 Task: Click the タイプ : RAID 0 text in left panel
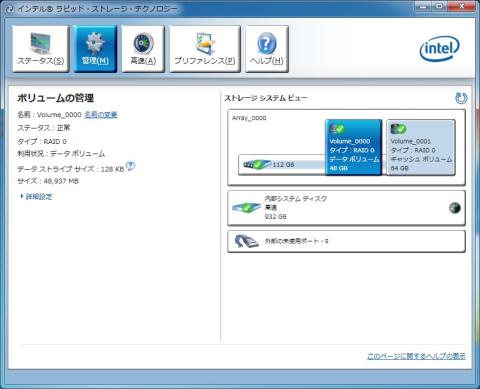(42, 141)
